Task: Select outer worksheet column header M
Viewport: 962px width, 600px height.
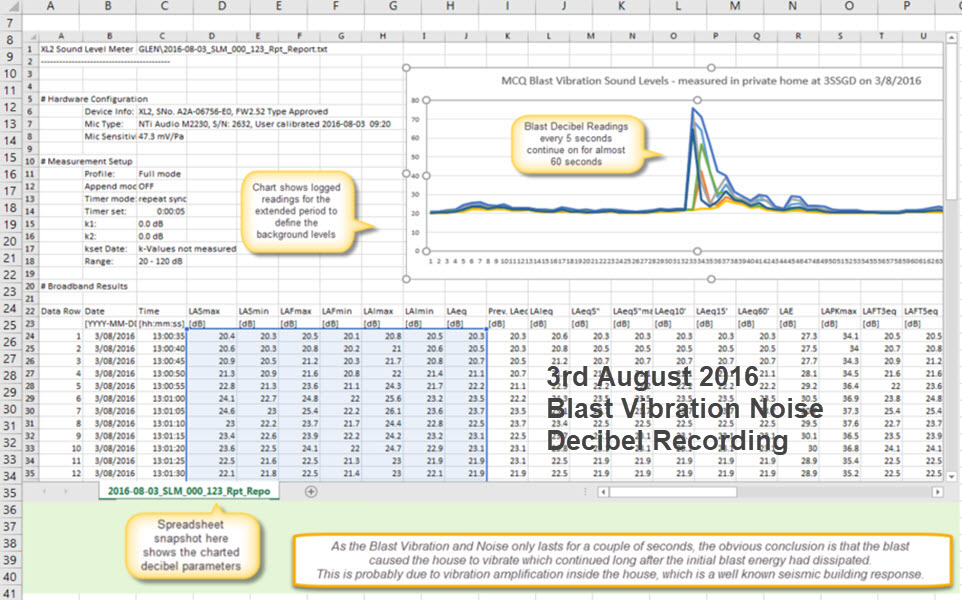Action: tap(735, 7)
